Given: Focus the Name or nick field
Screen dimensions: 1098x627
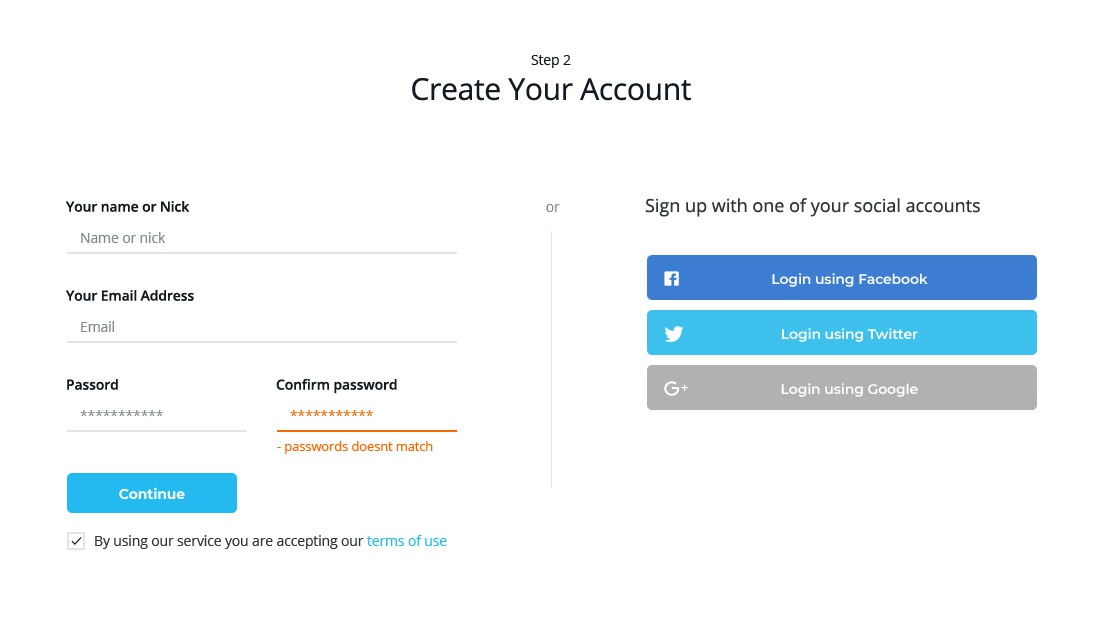Looking at the screenshot, I should pos(262,238).
